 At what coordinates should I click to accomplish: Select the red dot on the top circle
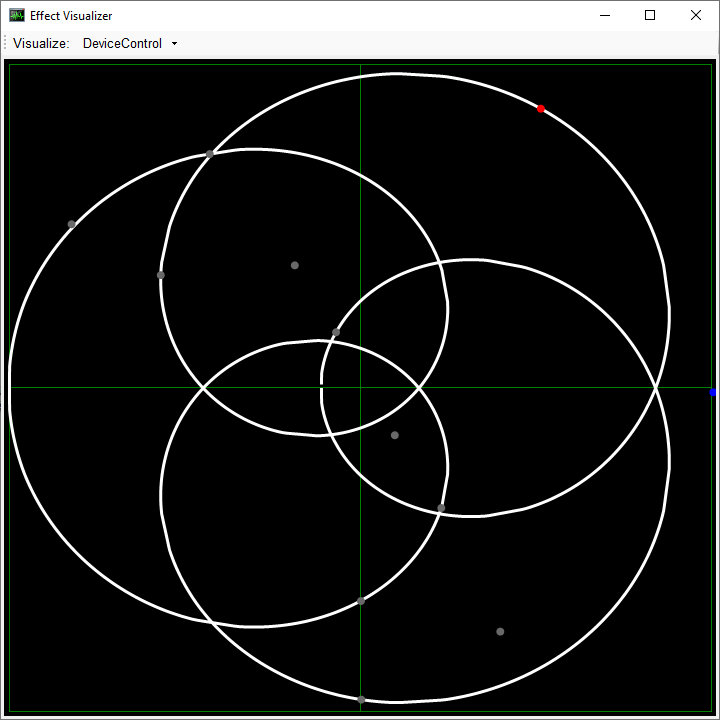click(x=541, y=109)
